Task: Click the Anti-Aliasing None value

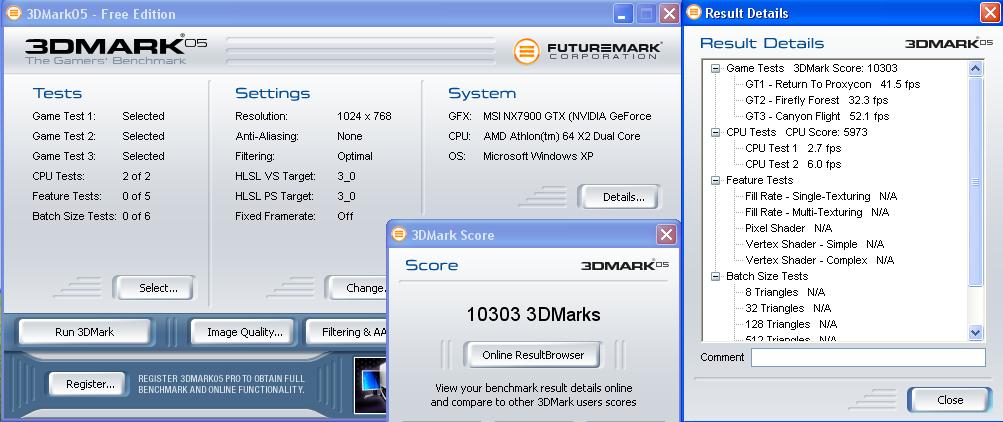Action: (x=349, y=136)
